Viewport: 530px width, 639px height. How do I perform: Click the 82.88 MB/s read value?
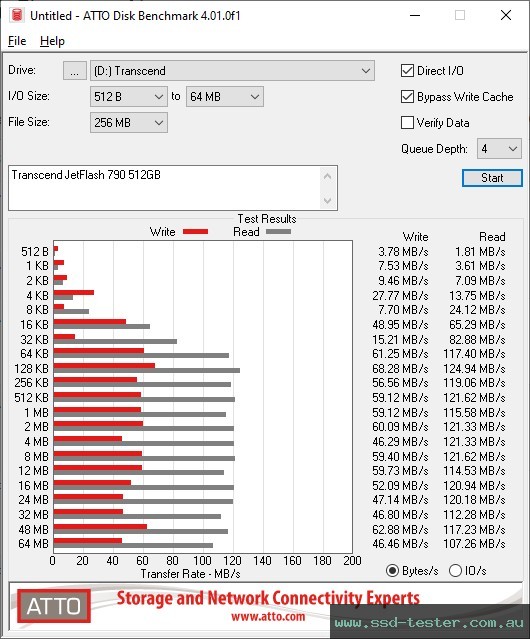(477, 340)
